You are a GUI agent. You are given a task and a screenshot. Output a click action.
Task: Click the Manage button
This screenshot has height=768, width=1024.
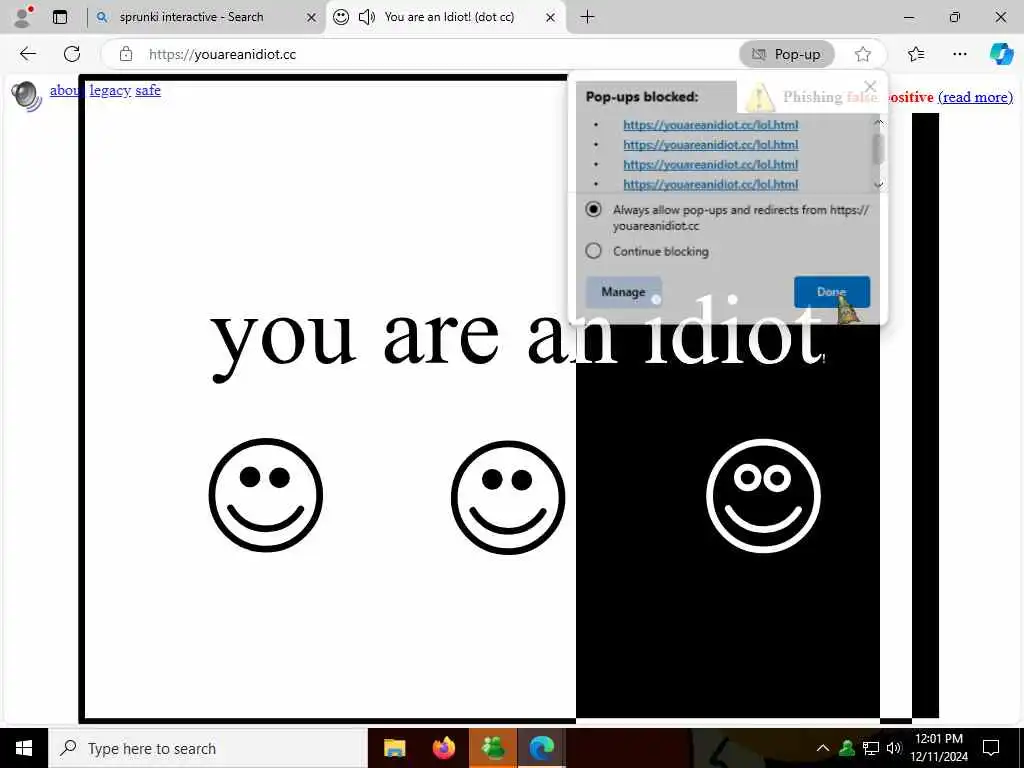click(x=623, y=292)
